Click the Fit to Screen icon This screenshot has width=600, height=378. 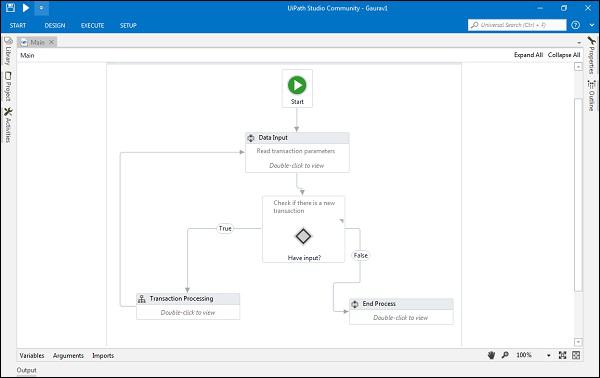562,355
